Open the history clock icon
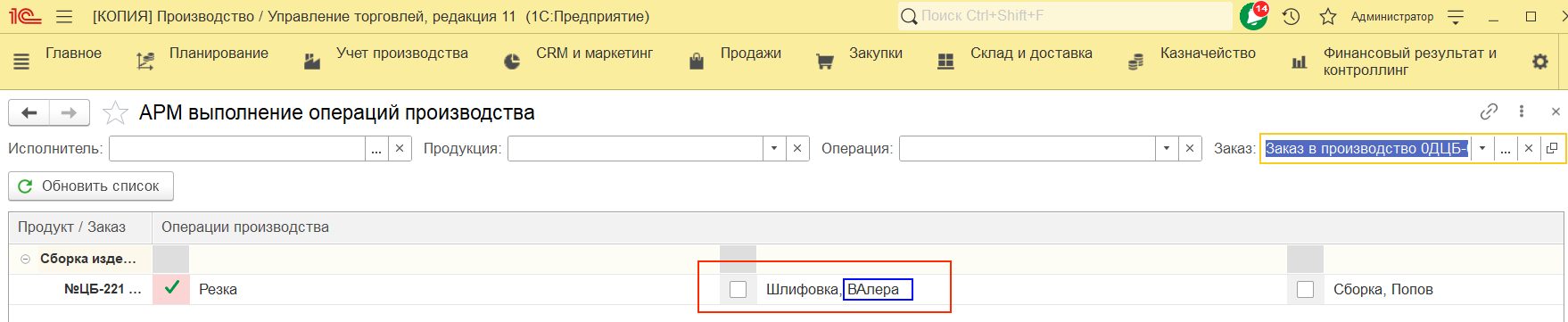This screenshot has height=322, width=1568. tap(1291, 16)
